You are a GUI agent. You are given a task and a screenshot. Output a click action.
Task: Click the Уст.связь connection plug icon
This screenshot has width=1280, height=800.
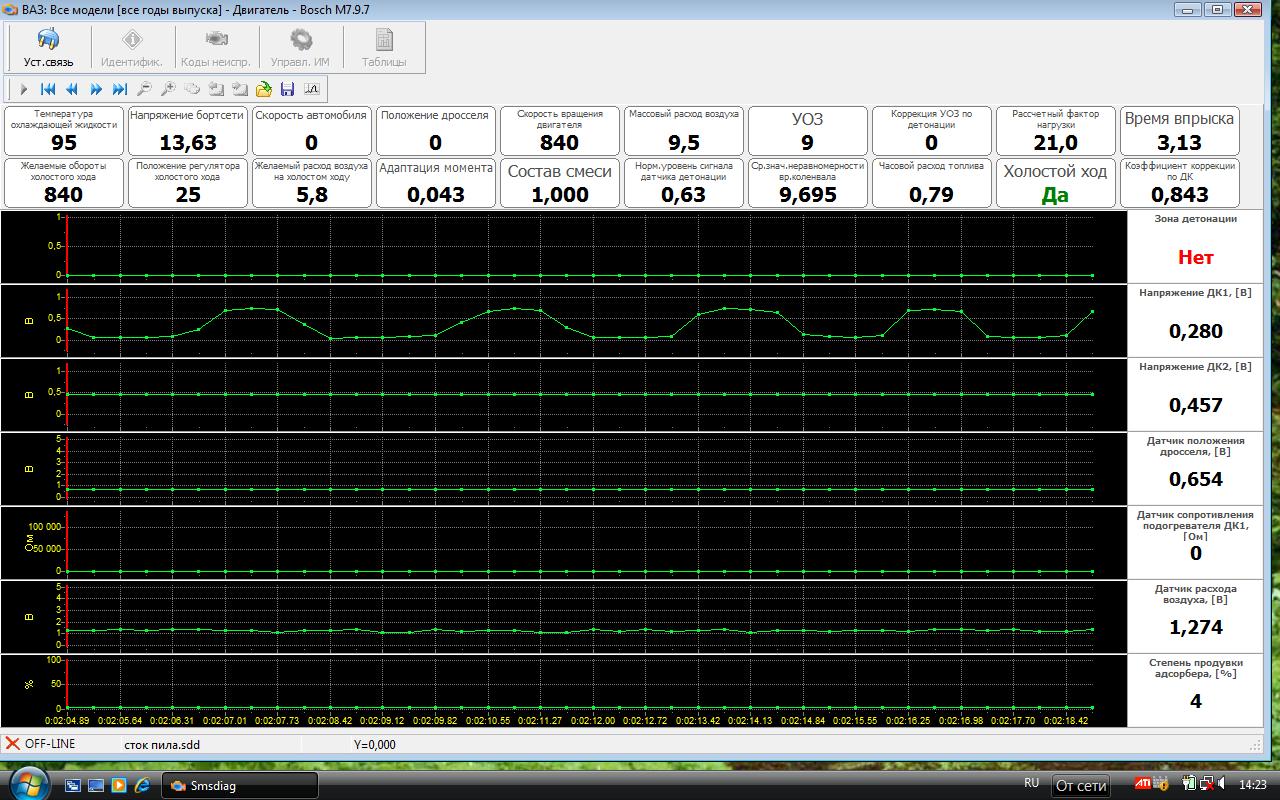click(x=48, y=40)
